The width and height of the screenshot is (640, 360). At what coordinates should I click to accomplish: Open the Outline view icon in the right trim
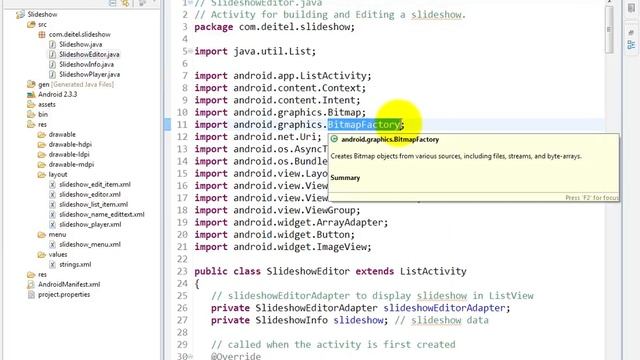point(631,45)
